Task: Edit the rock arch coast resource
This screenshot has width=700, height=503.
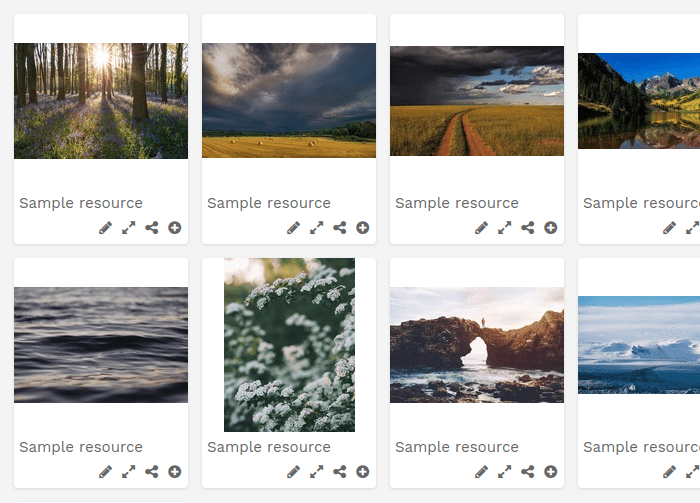Action: pos(481,472)
